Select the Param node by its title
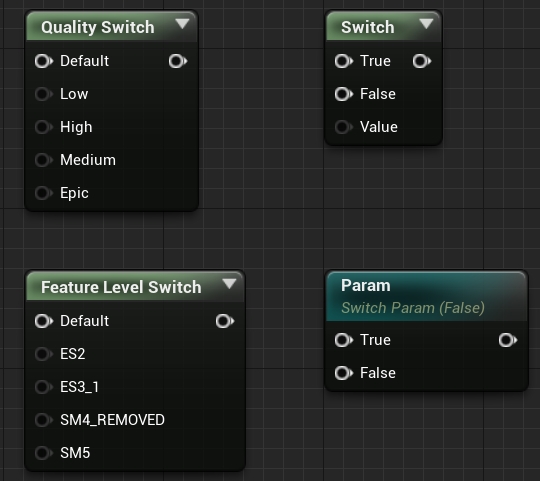 366,285
